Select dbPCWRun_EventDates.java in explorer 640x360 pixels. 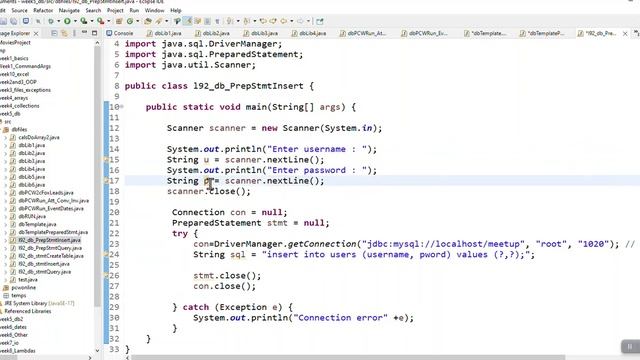click(x=51, y=208)
